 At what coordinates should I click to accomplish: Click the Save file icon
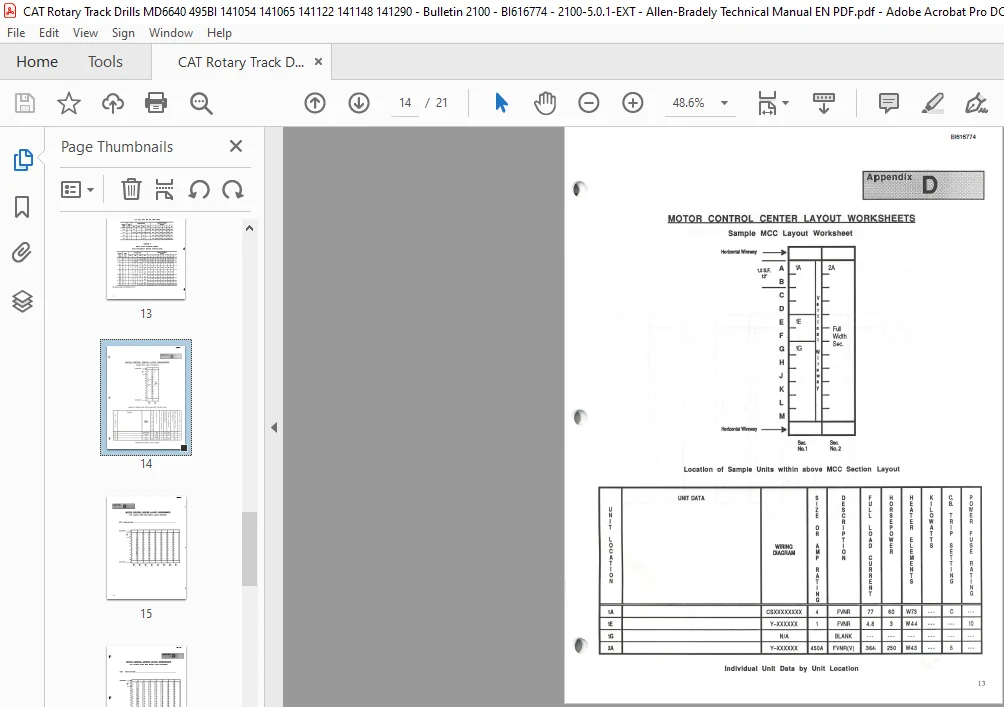(25, 103)
